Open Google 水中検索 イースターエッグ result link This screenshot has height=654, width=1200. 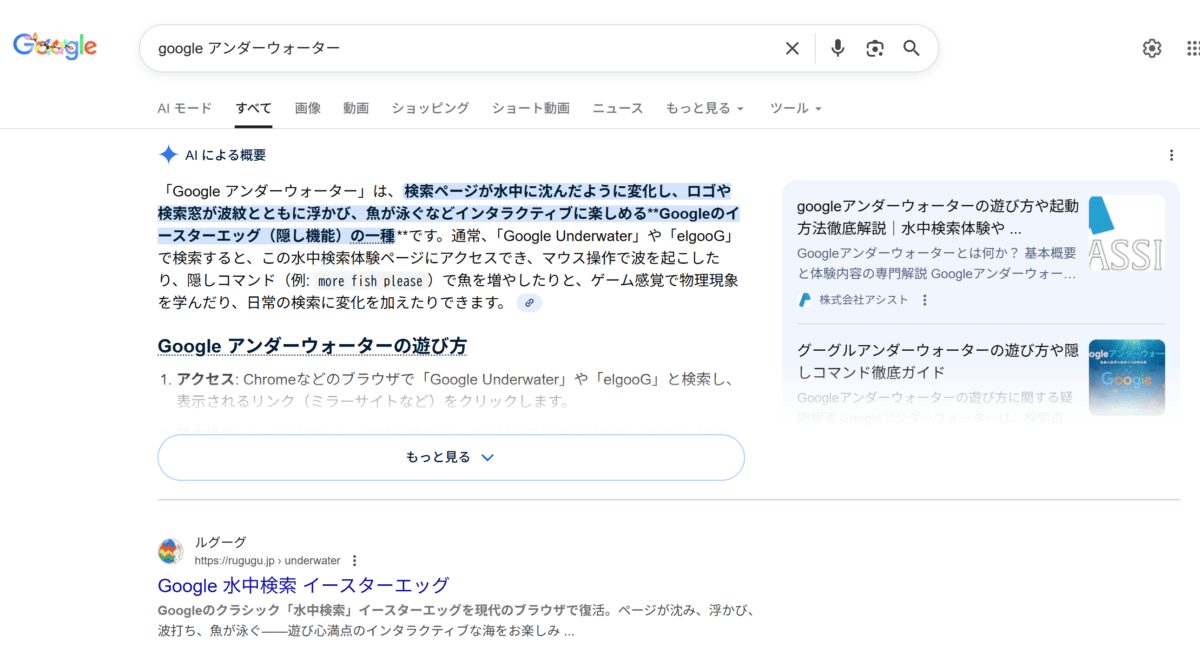click(x=303, y=585)
